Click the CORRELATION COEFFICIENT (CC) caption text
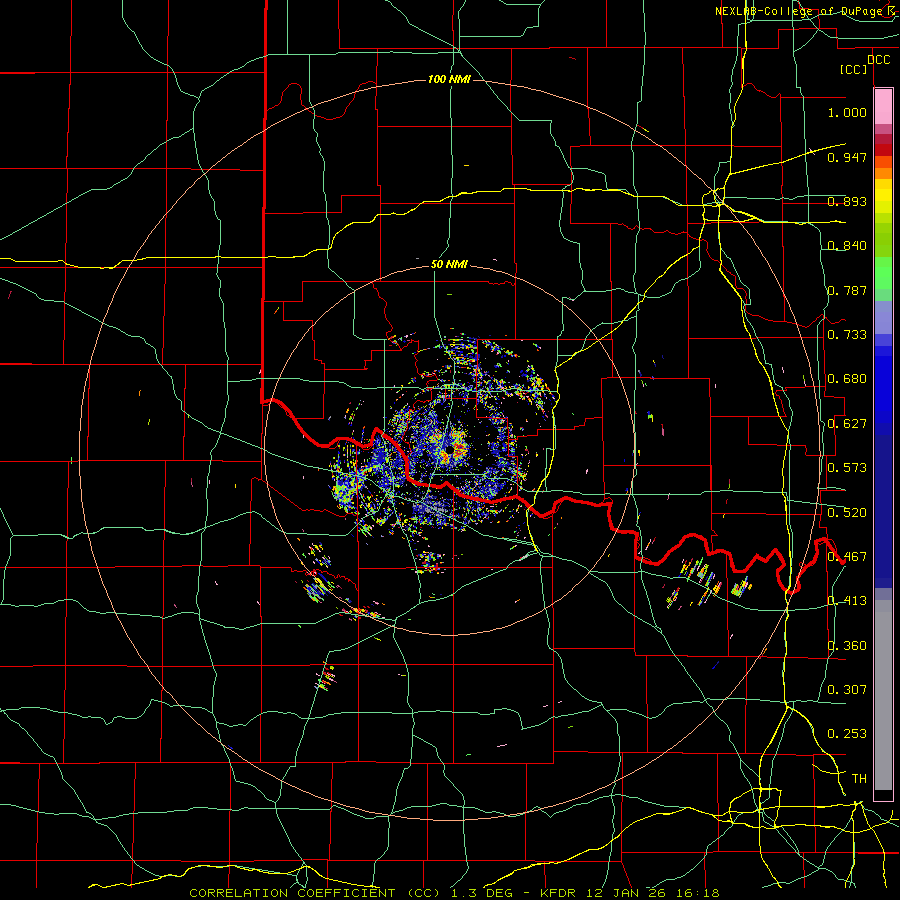 315,893
